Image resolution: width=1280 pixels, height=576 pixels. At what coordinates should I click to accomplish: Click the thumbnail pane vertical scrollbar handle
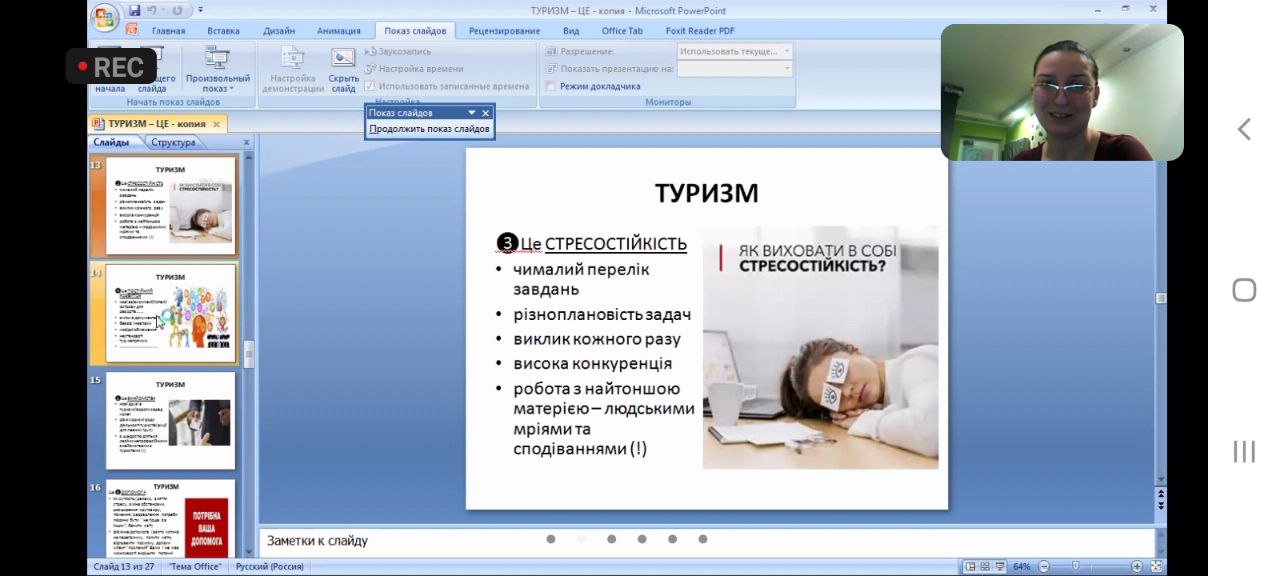click(249, 354)
